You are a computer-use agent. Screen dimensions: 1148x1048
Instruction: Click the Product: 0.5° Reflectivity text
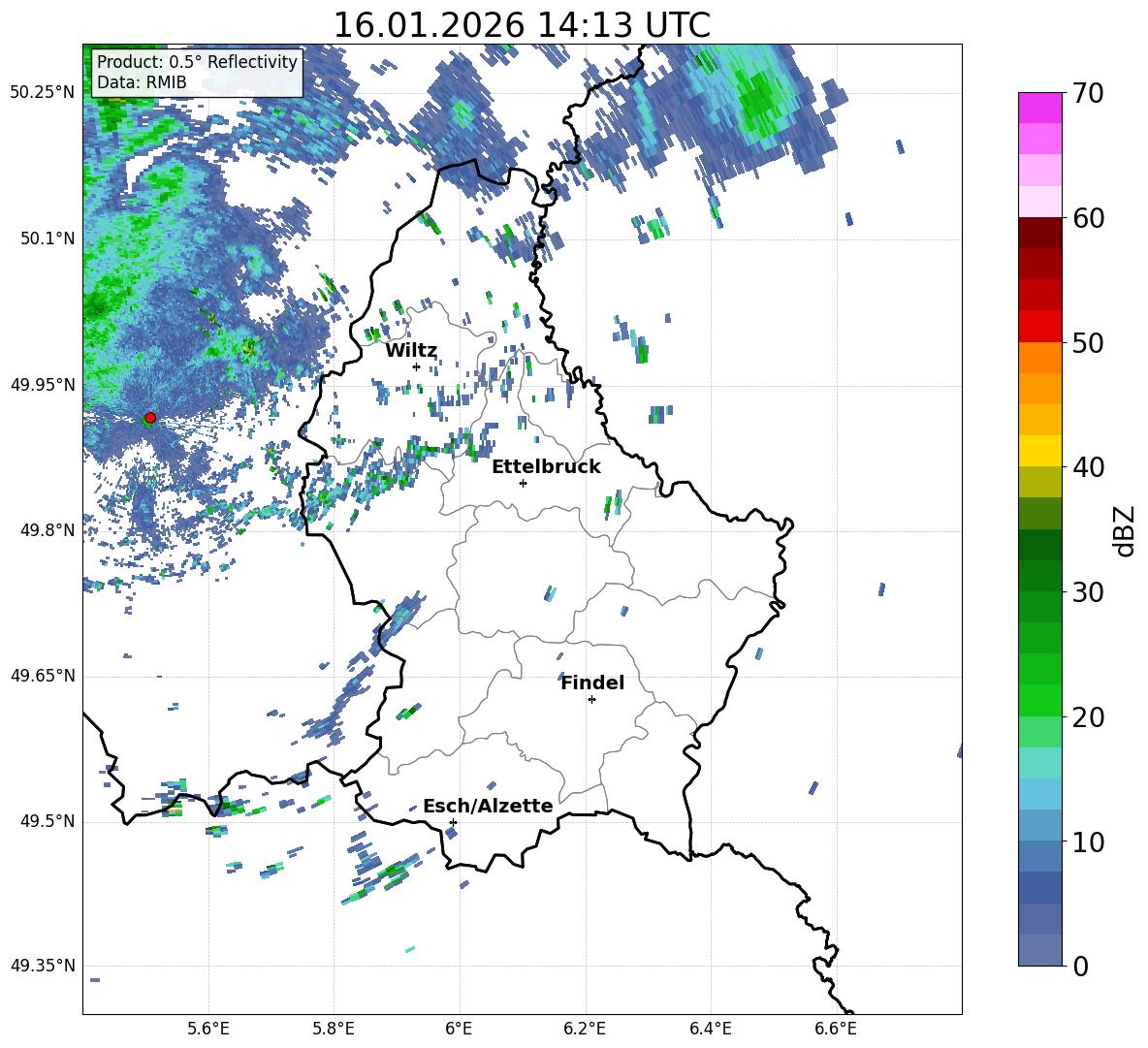click(x=197, y=61)
